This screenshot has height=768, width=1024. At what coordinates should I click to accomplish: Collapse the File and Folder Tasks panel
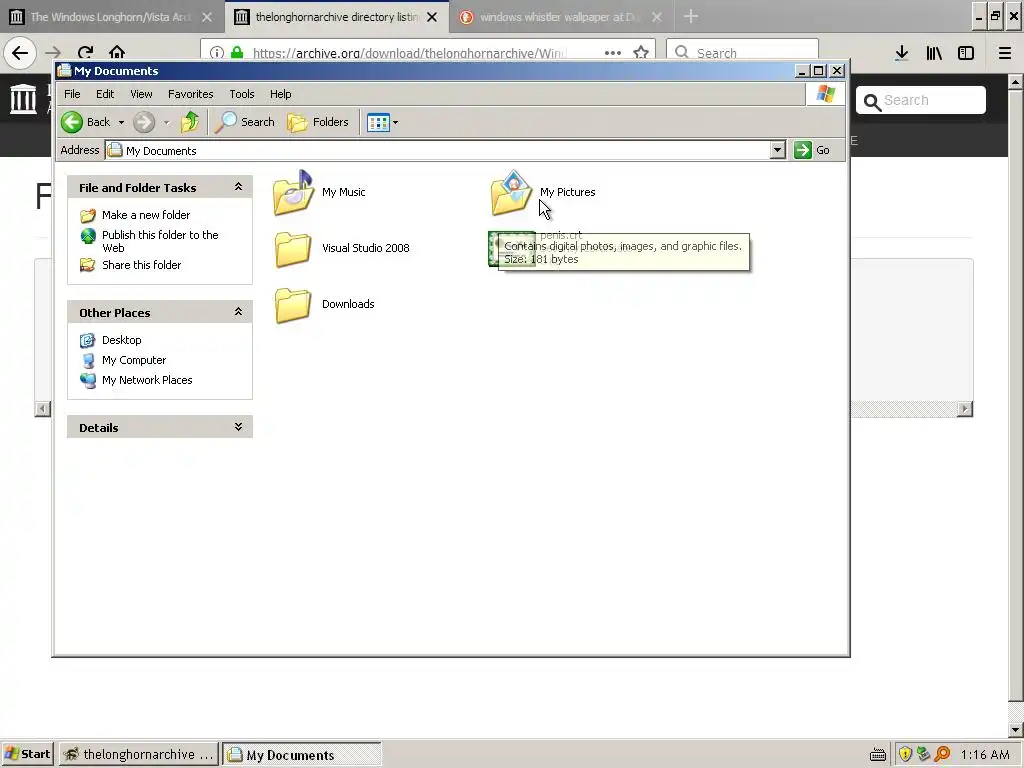coord(238,187)
